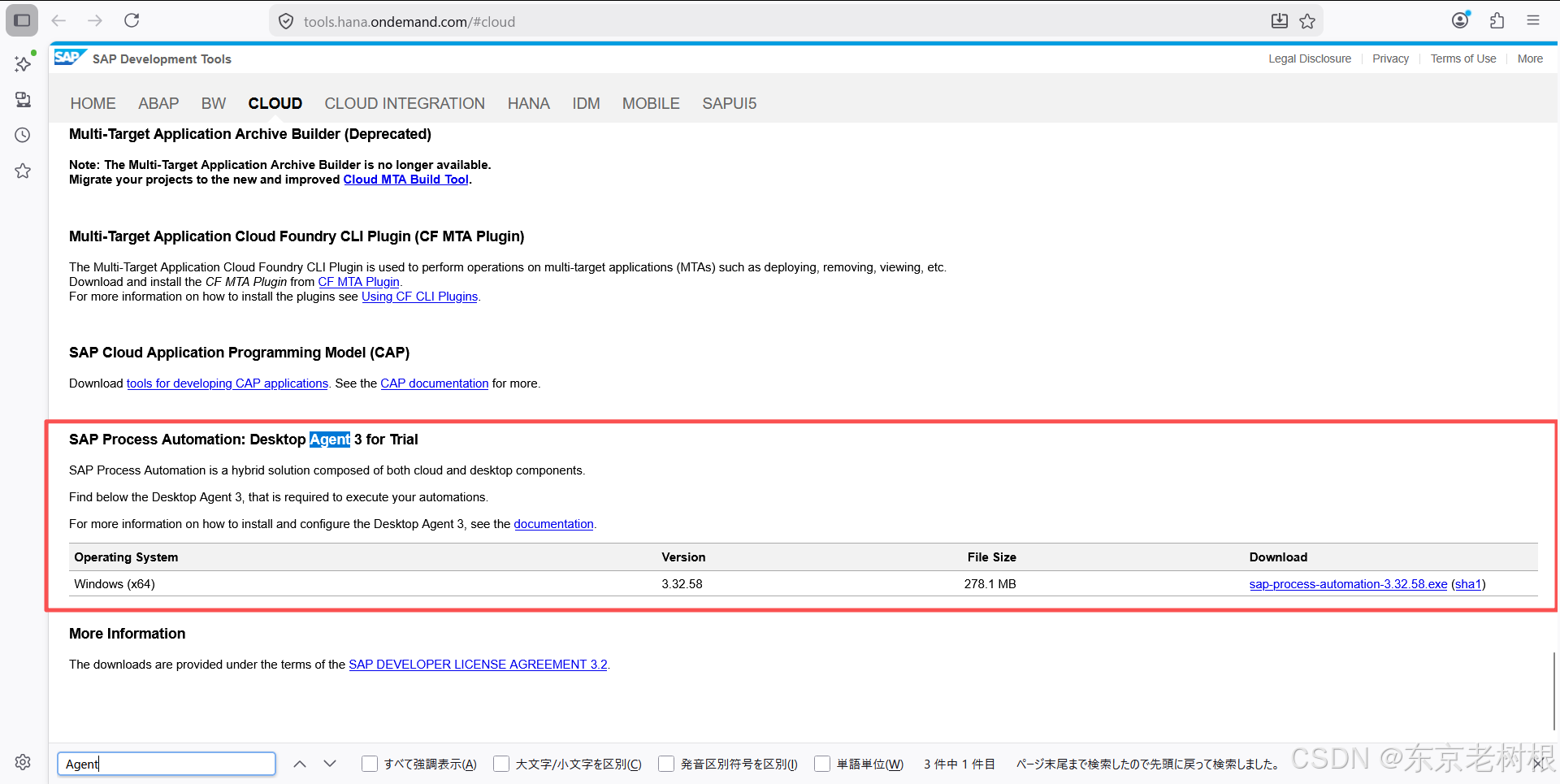Toggle the browser sidebar panel icon

click(x=22, y=20)
